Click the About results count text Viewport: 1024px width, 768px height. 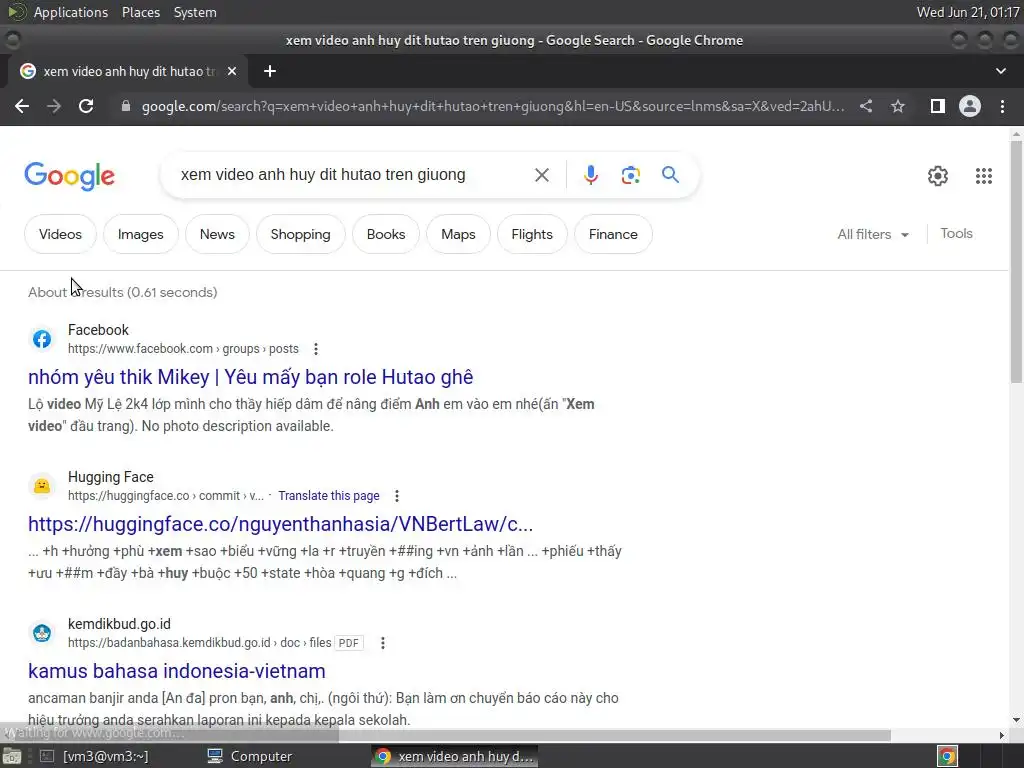(122, 292)
